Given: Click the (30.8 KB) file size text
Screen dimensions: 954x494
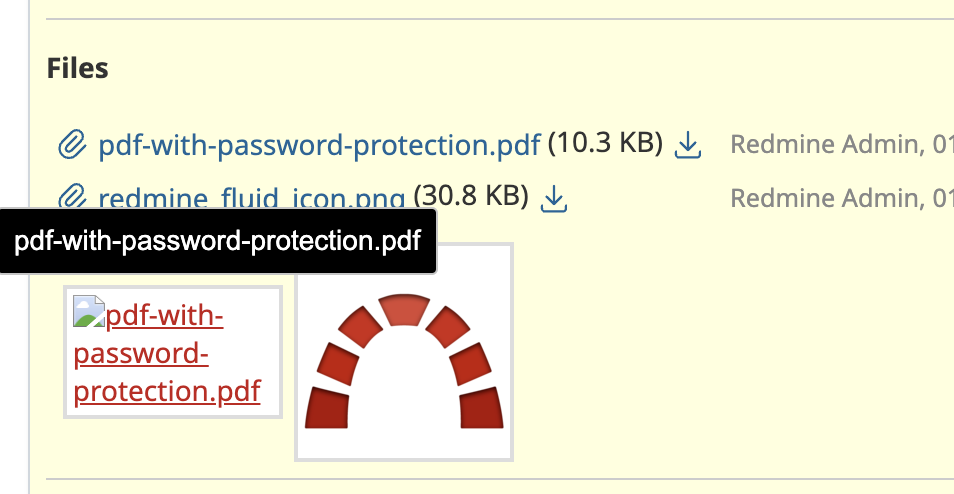Looking at the screenshot, I should pos(471,196).
